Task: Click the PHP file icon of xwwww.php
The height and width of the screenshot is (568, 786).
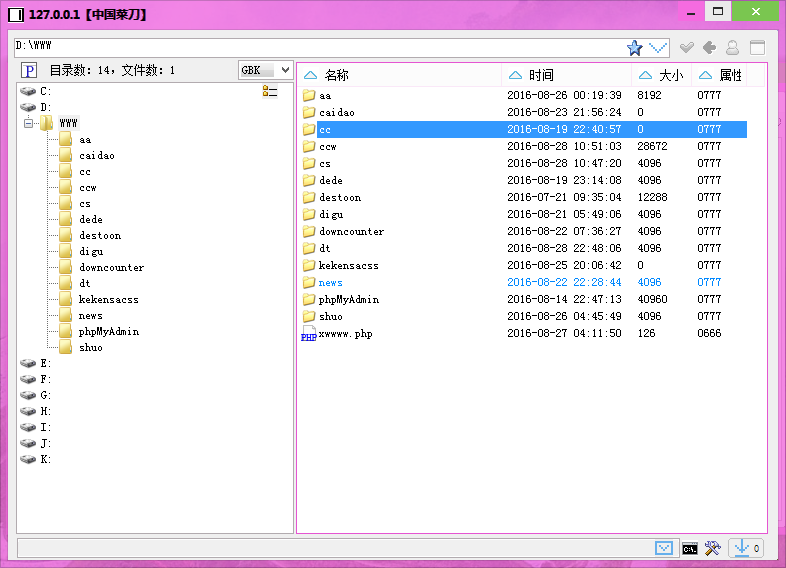Action: point(308,334)
